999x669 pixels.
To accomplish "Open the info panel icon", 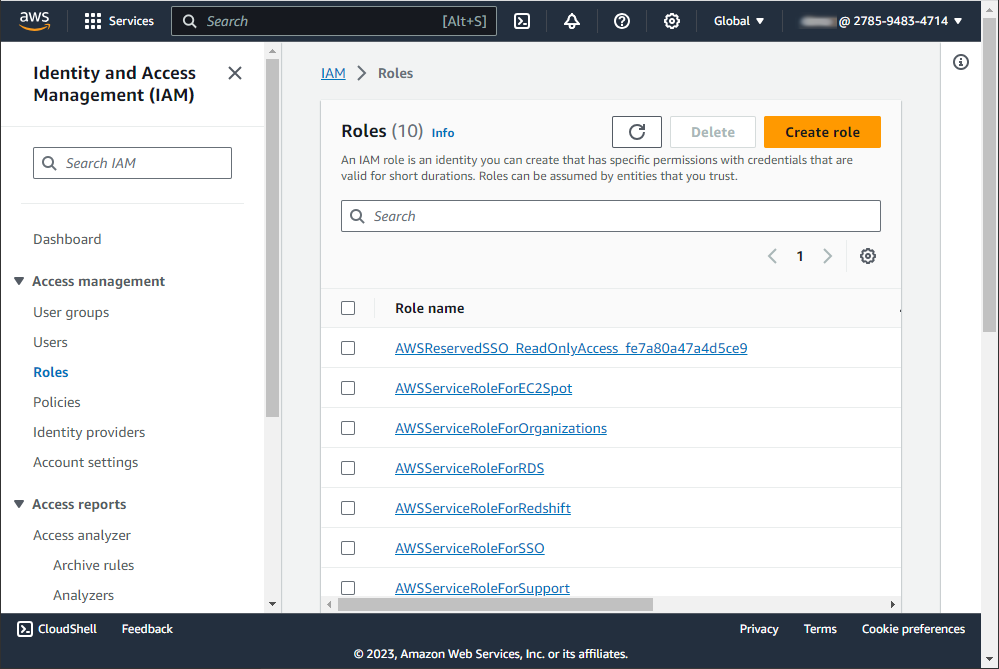I will 961,62.
